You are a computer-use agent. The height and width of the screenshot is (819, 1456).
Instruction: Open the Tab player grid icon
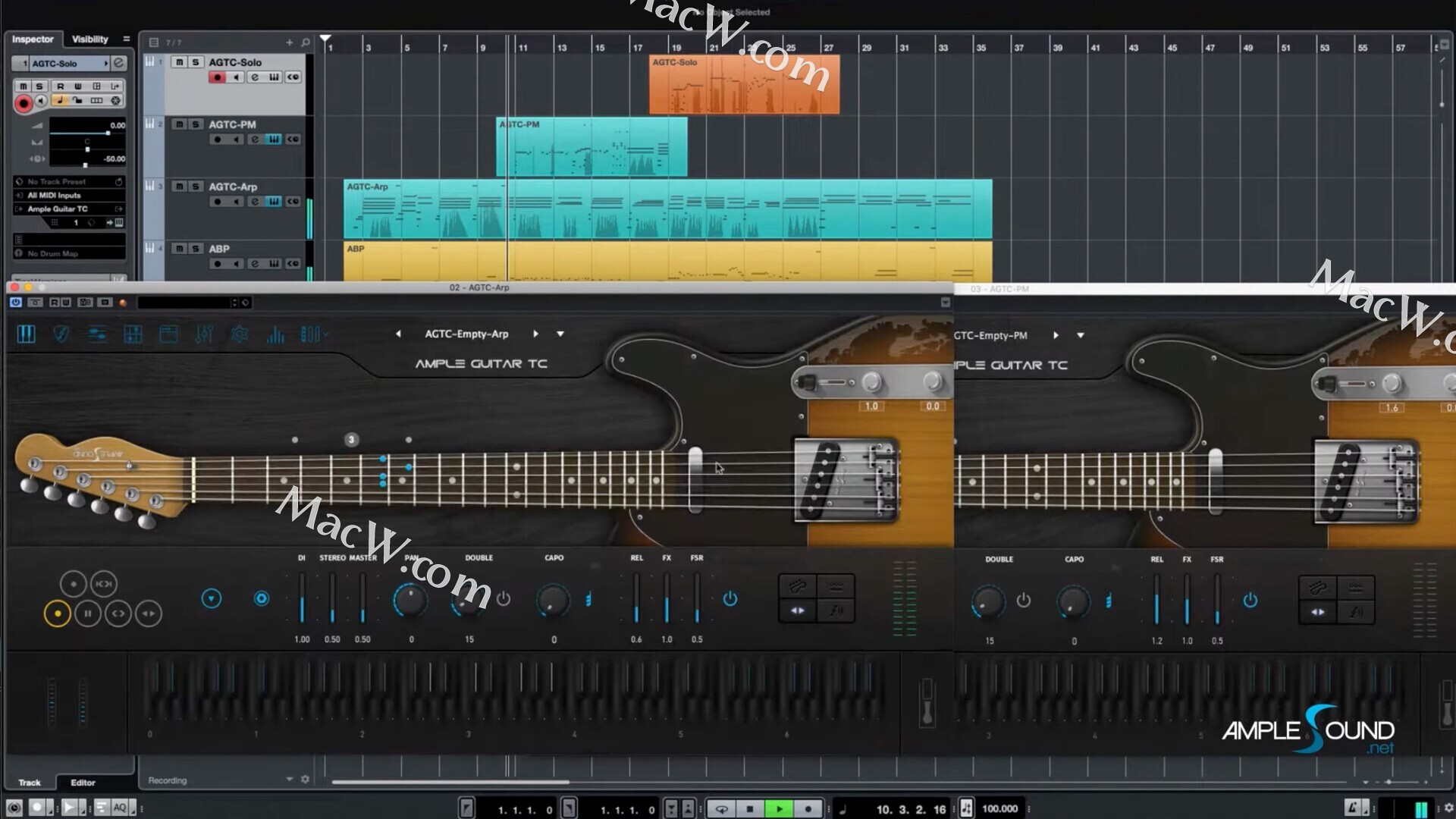pos(133,334)
